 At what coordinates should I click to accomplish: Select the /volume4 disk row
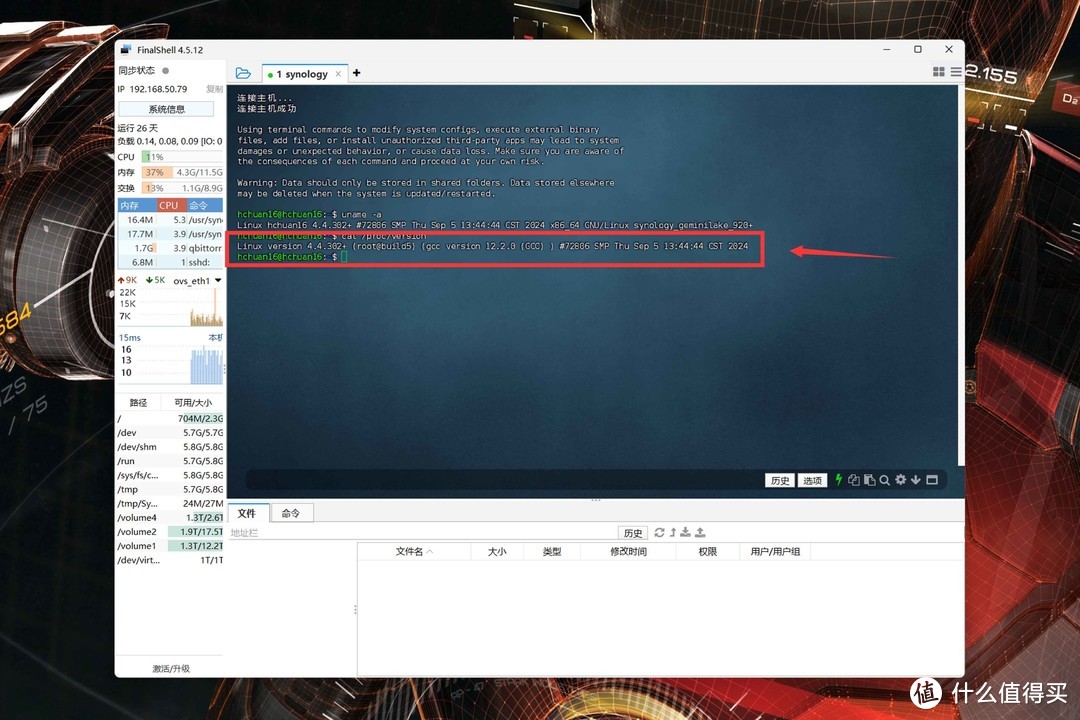pos(170,517)
